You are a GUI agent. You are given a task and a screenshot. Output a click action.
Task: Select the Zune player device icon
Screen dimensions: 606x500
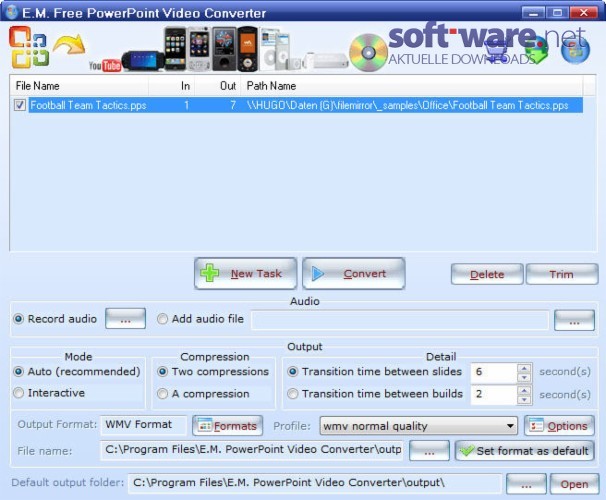(x=224, y=49)
